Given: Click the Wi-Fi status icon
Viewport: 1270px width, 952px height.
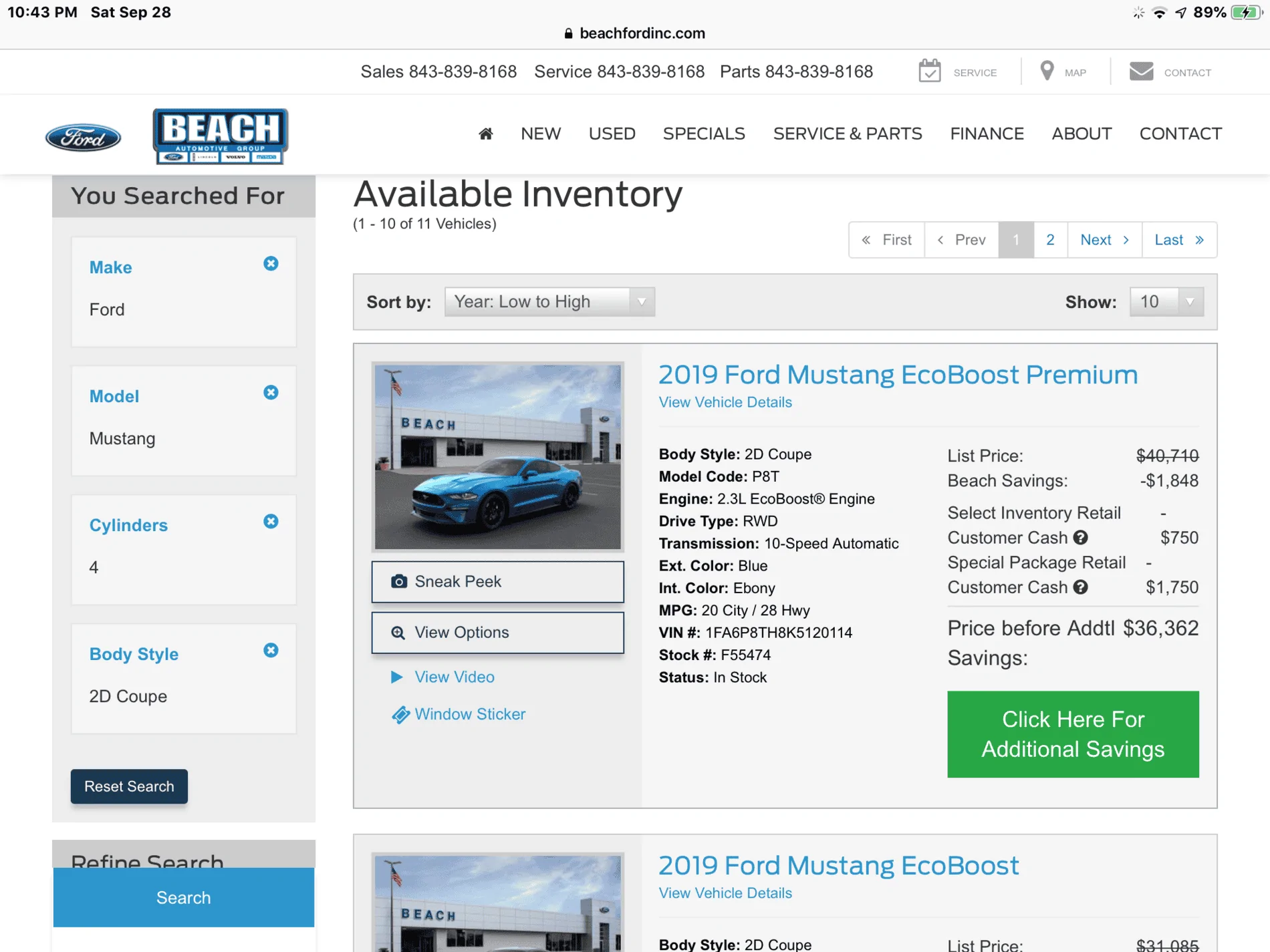Looking at the screenshot, I should (1160, 13).
